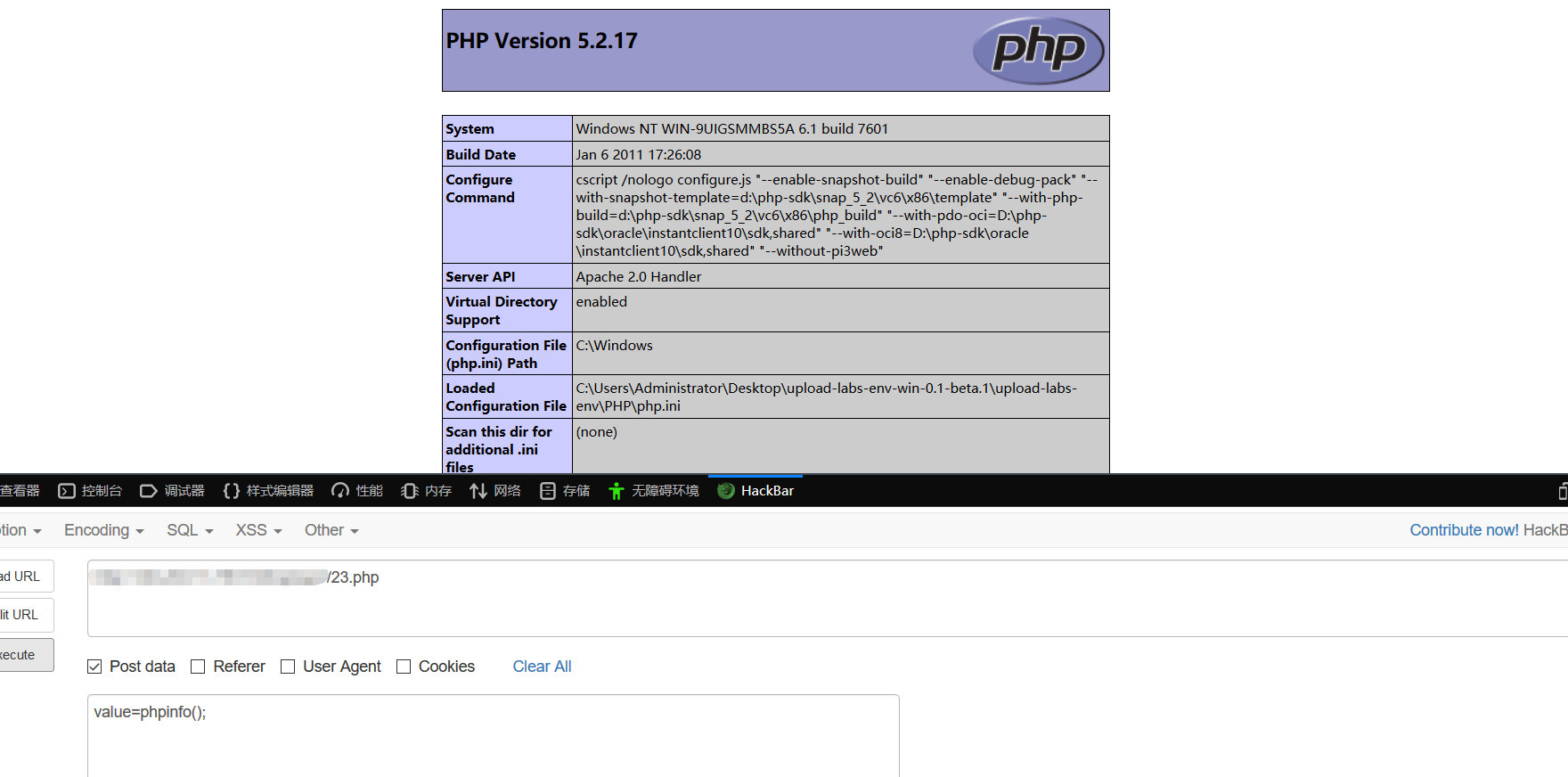Open the 无障碍环境 accessibility panel icon
Viewport: 1568px width, 777px height.
(617, 491)
